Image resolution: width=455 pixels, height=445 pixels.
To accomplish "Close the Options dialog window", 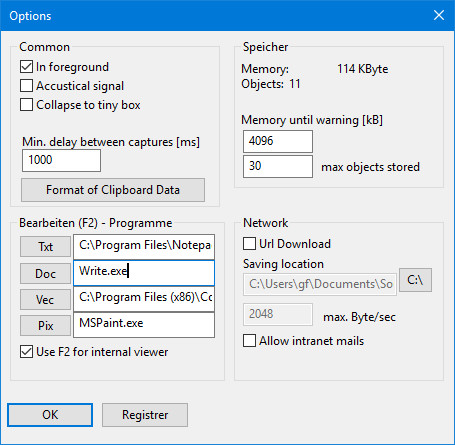I will point(439,15).
